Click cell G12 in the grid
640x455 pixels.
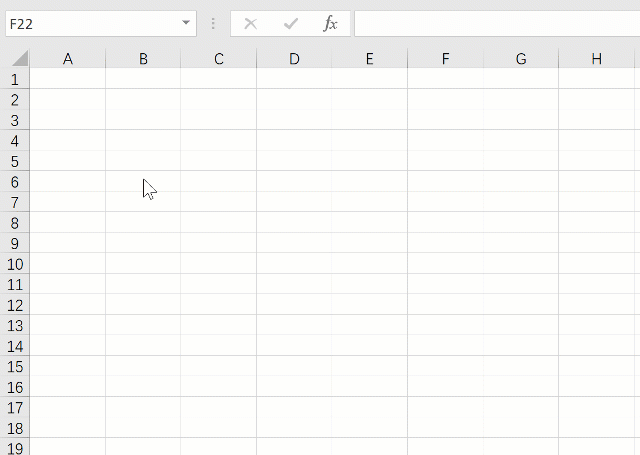[x=521, y=305]
